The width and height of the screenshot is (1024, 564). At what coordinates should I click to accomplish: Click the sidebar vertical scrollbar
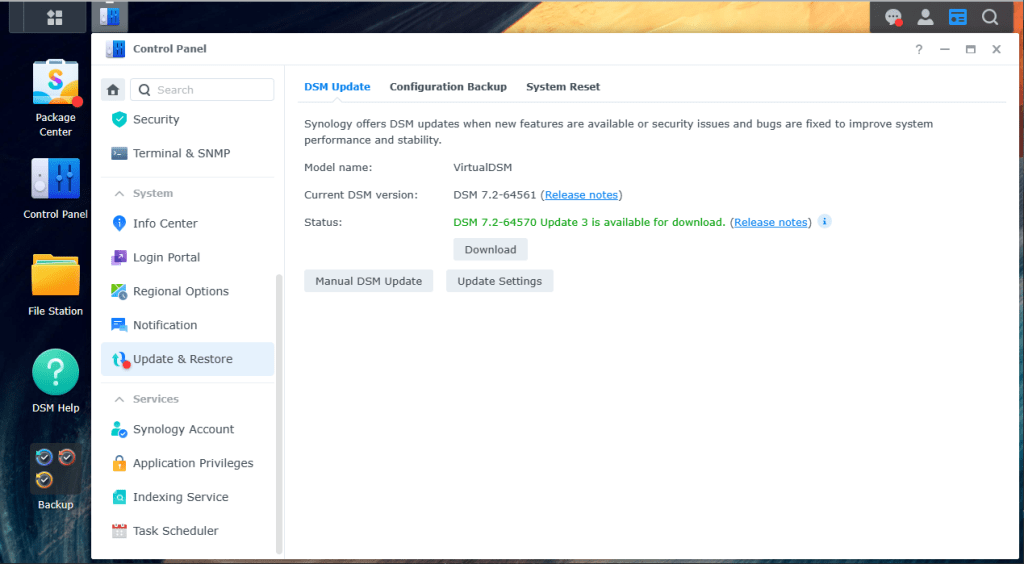[280, 414]
